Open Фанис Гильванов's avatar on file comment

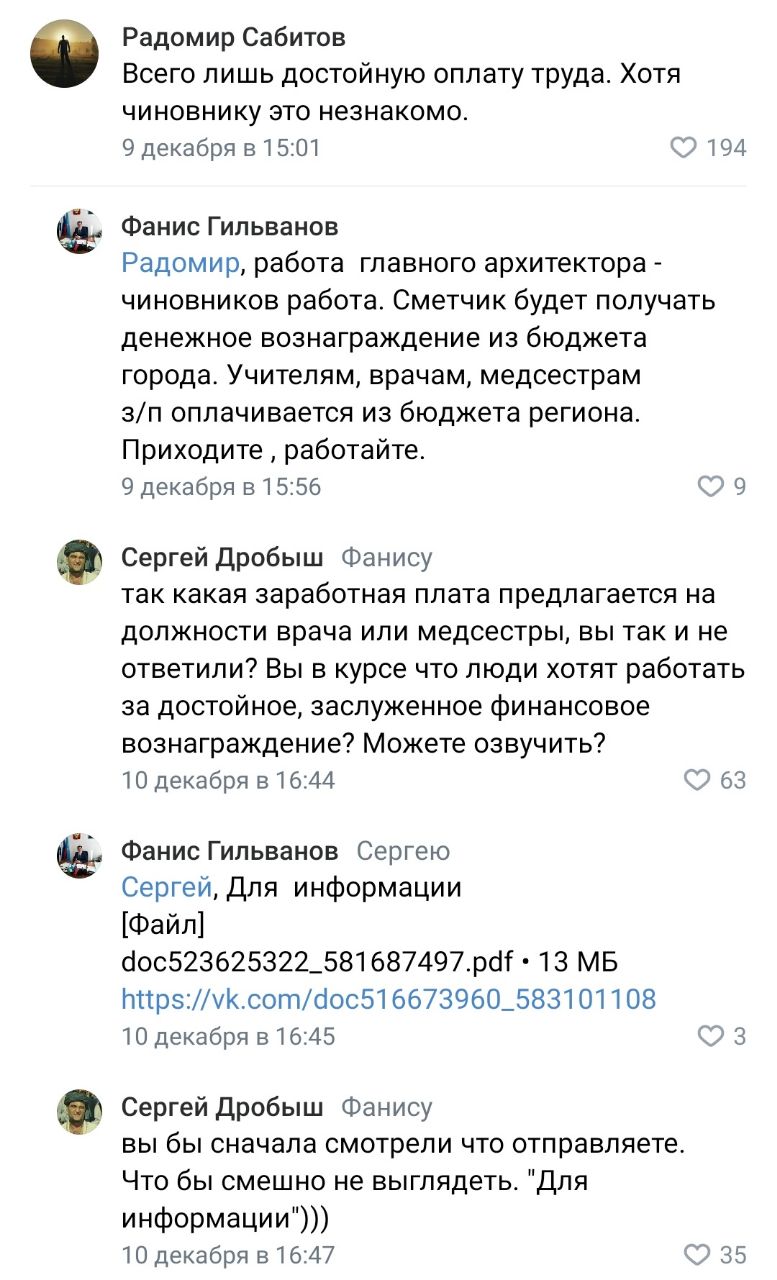pos(79,856)
